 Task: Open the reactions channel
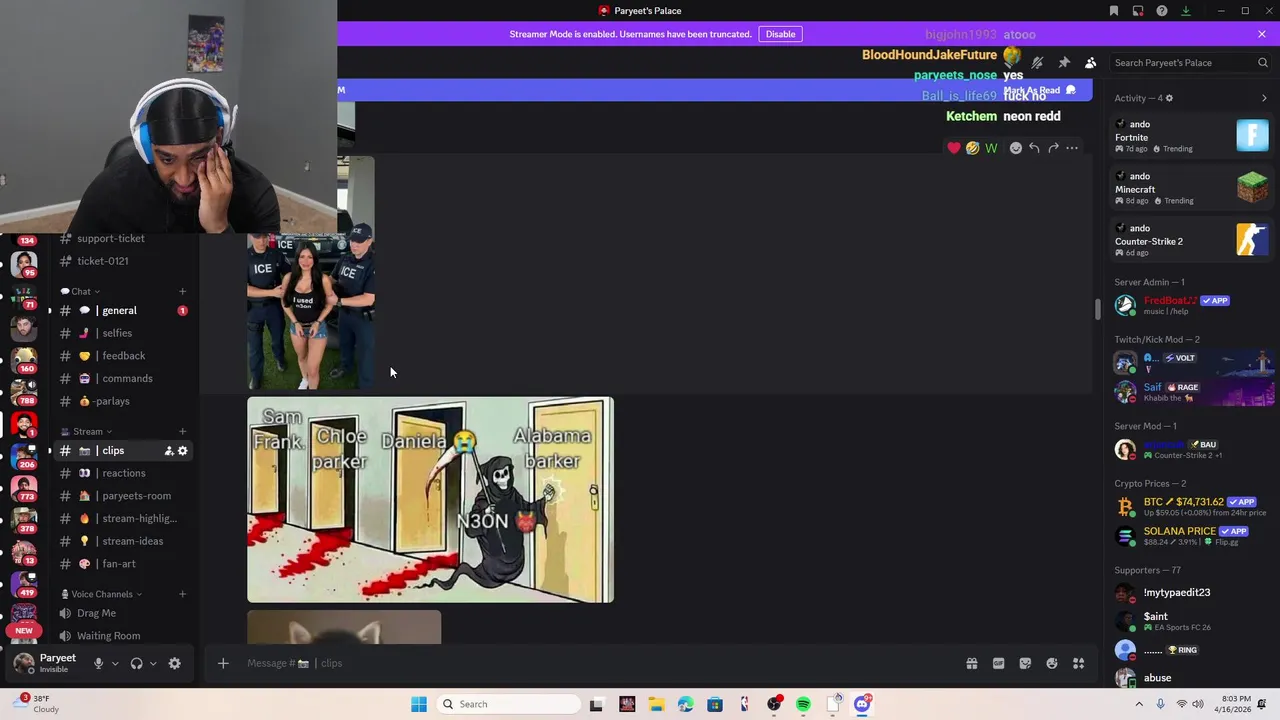coord(122,473)
